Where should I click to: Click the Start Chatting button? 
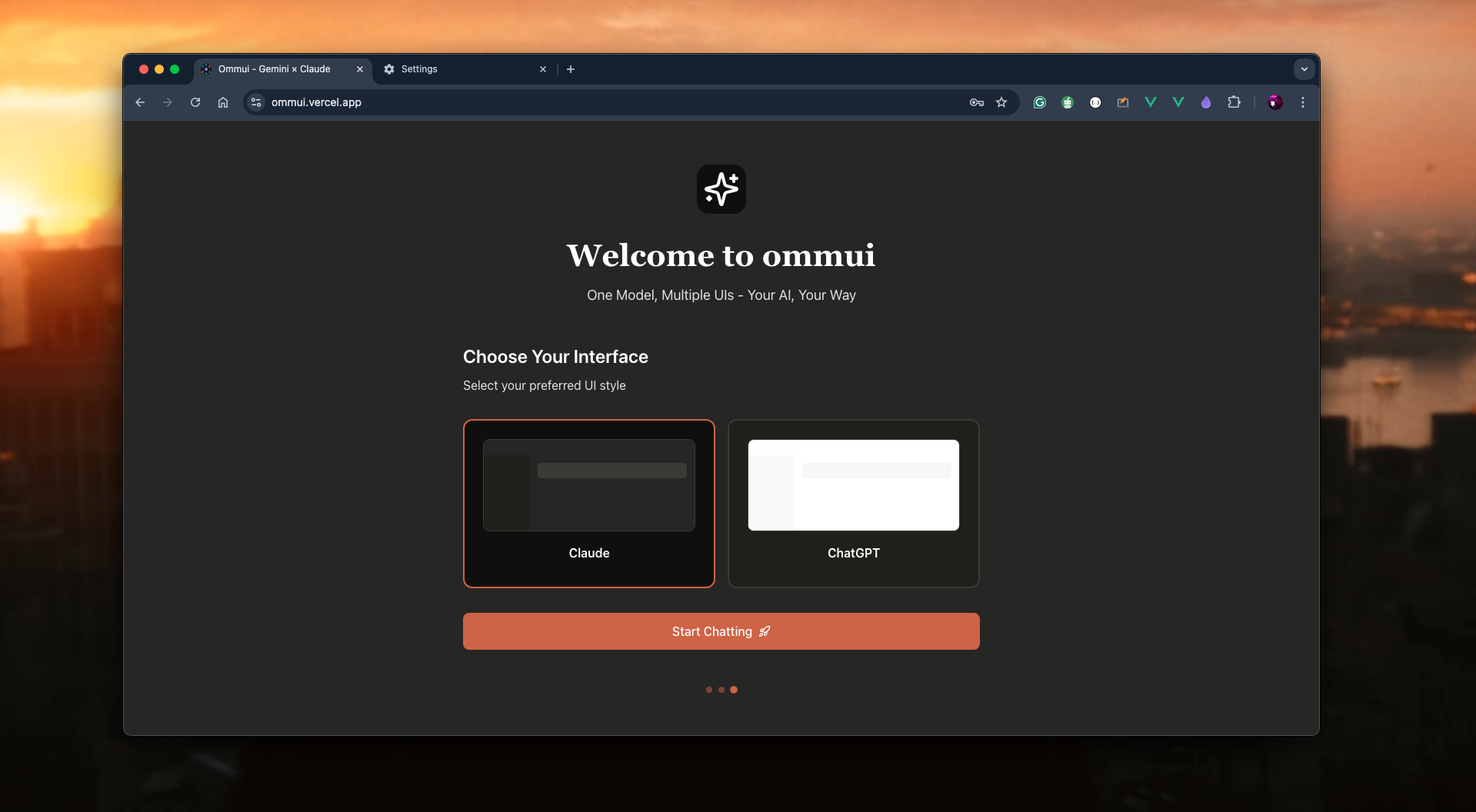tap(721, 631)
